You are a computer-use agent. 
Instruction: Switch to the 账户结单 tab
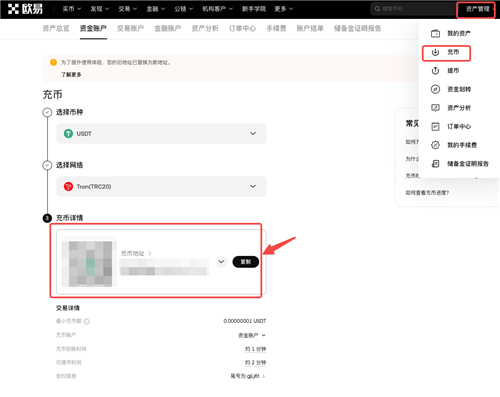click(x=310, y=28)
